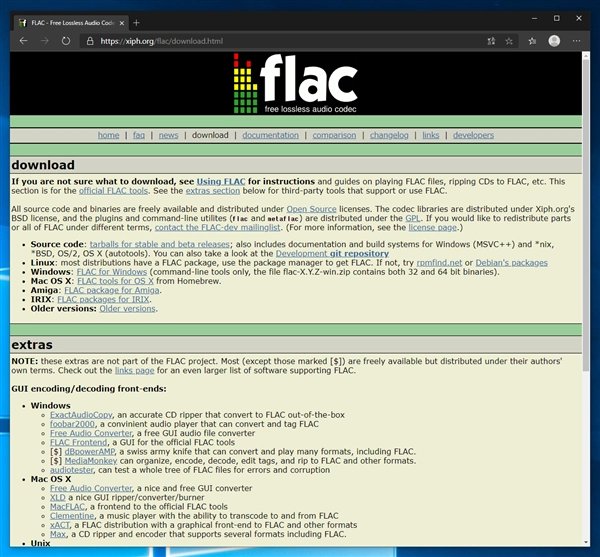
Task: Open the XLD link
Action: [57, 497]
